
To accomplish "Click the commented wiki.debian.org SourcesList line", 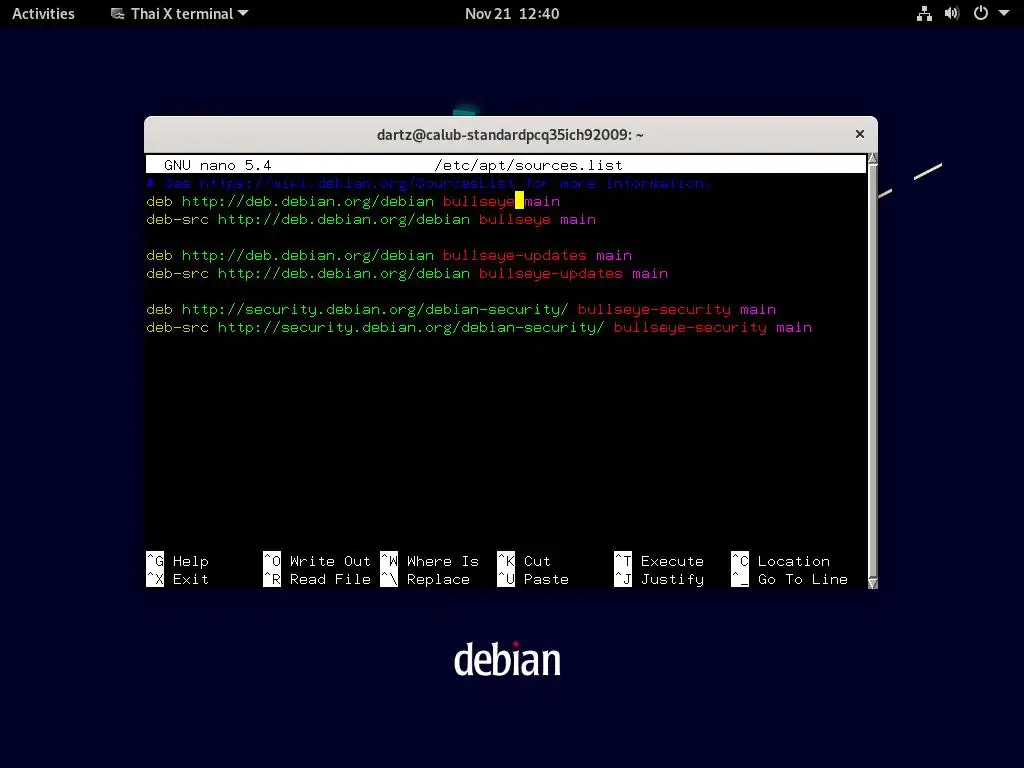I will click(x=428, y=184).
